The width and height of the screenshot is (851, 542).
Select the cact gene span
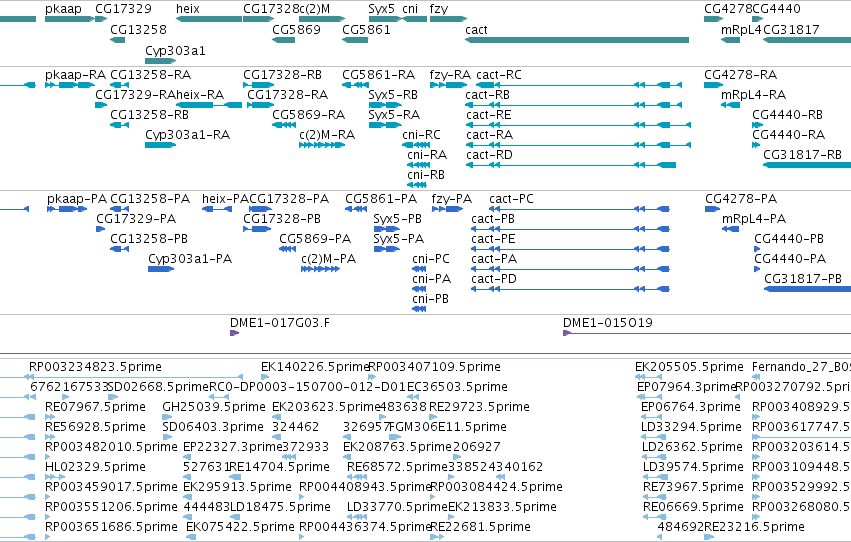[x=577, y=40]
